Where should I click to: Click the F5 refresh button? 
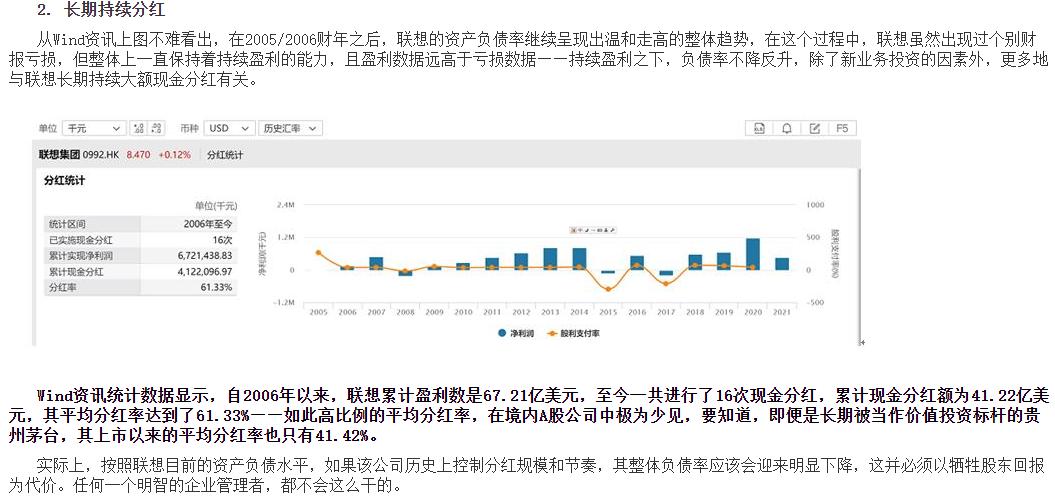(842, 128)
